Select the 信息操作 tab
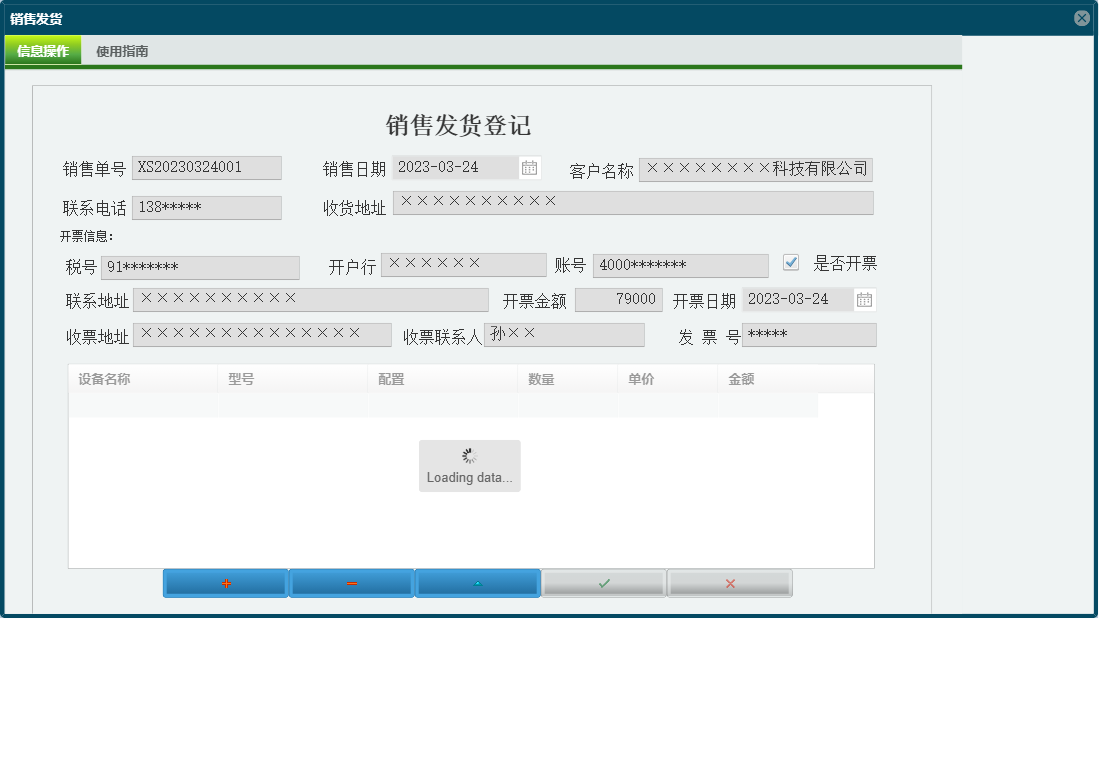Screen dimensions: 1099x762 tap(43, 51)
